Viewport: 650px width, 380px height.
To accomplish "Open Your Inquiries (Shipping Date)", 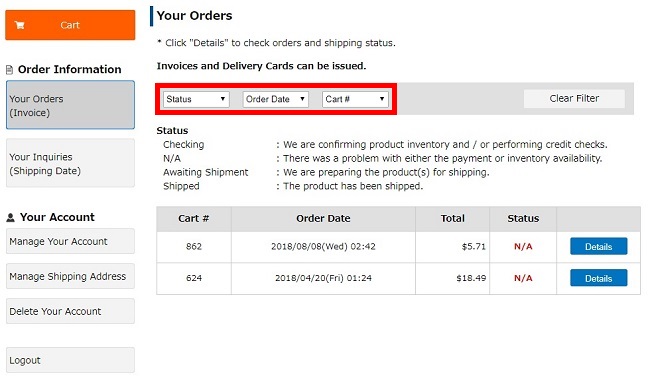I will tap(70, 163).
